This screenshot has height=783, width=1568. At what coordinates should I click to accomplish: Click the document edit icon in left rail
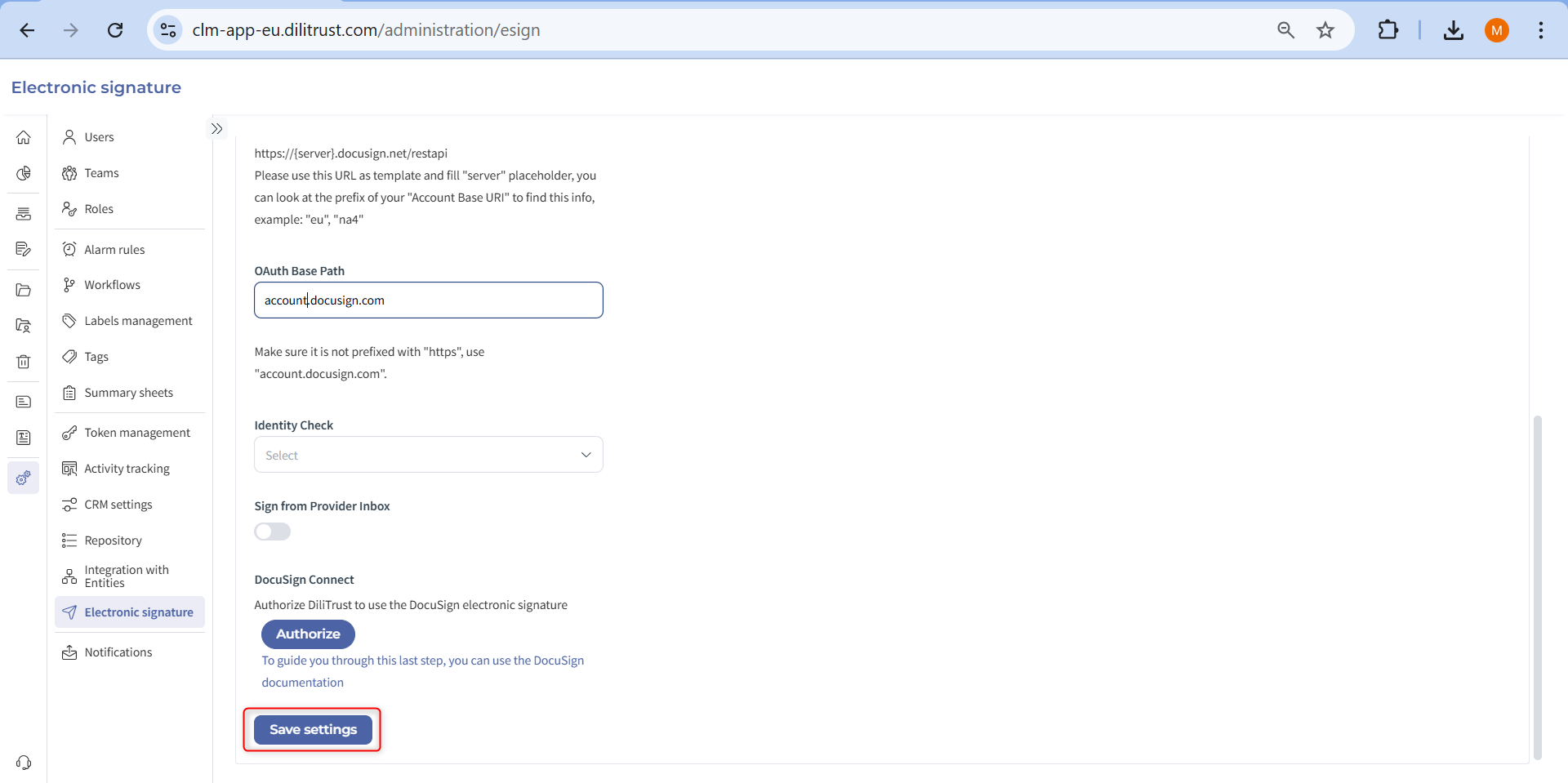point(24,249)
